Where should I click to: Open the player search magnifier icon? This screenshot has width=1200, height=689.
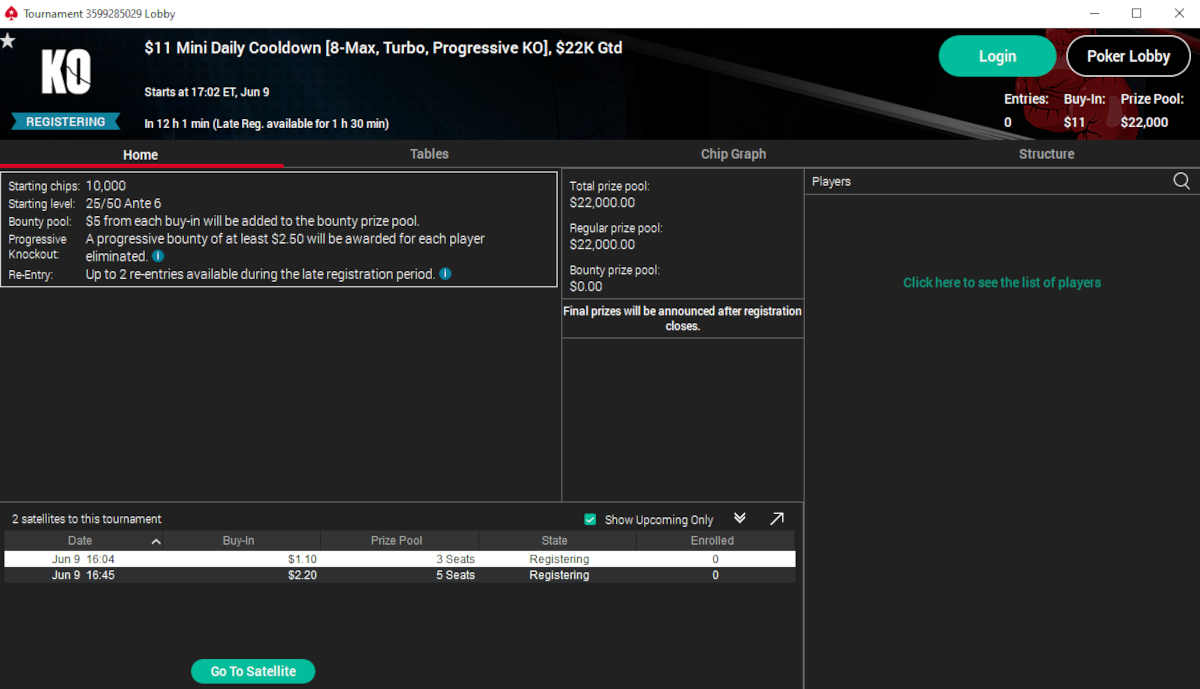(x=1181, y=181)
